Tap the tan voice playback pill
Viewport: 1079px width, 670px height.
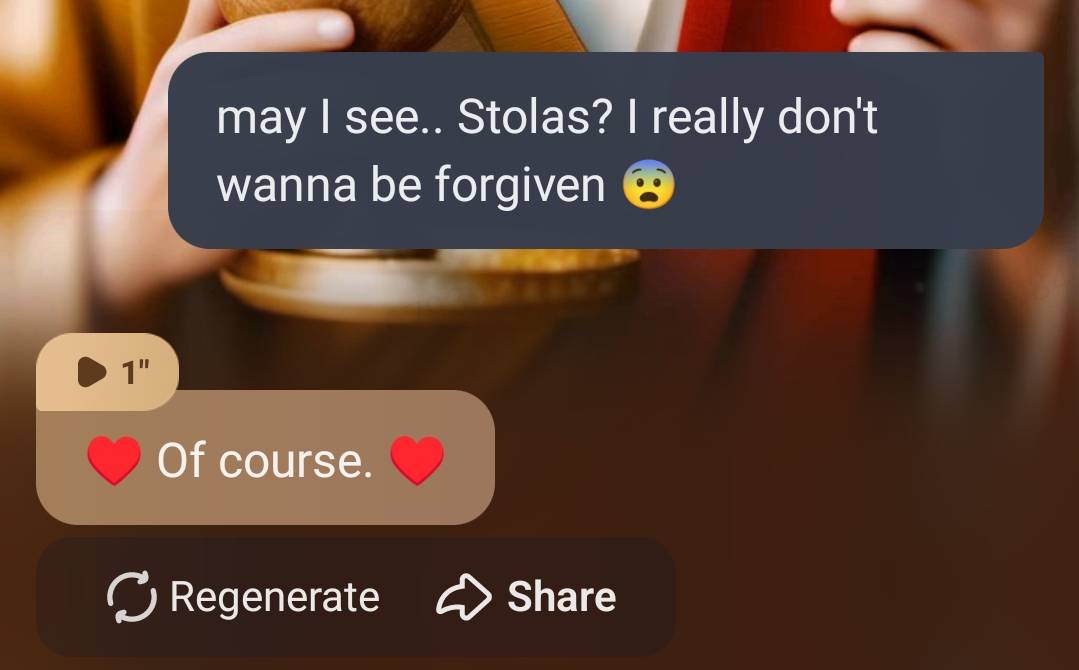pos(107,372)
